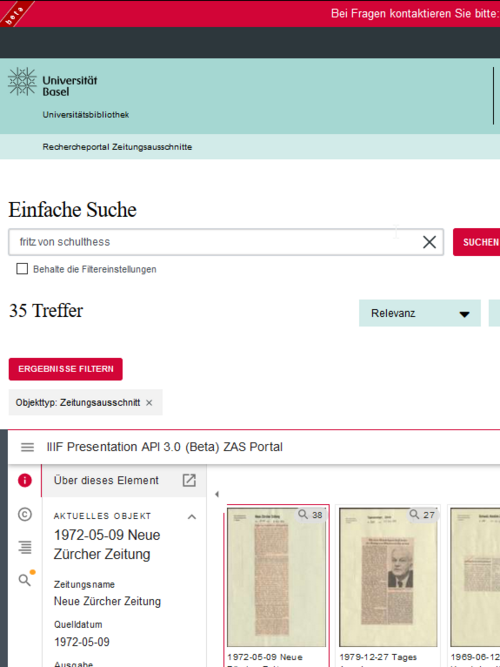This screenshot has height=667, width=500.
Task: Remove the Objekttyp Zeitungsausschnitt filter chip
Action: coord(149,402)
